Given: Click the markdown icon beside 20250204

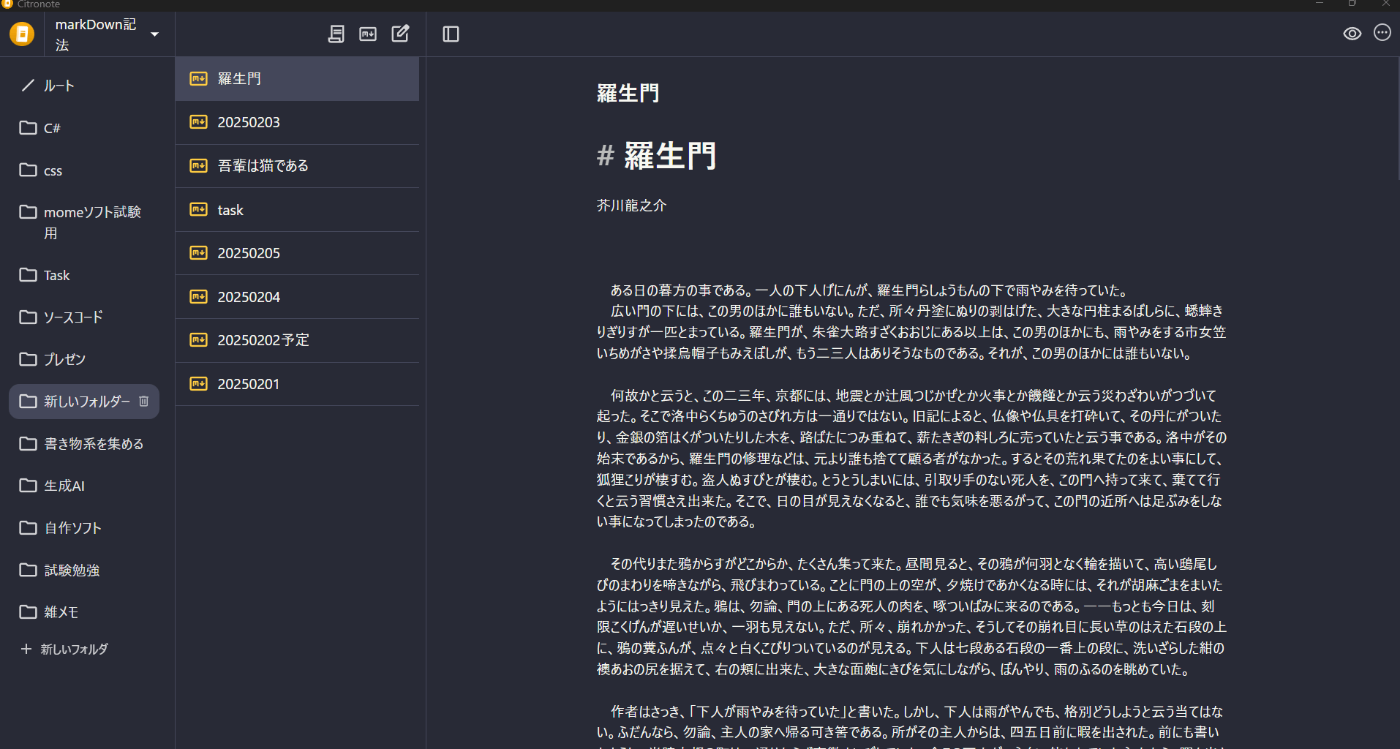Looking at the screenshot, I should point(198,297).
